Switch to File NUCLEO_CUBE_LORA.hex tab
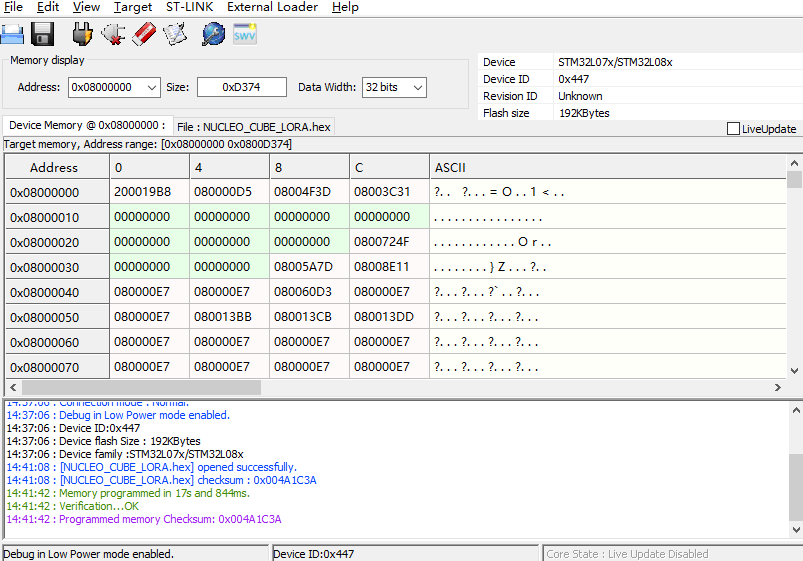 pyautogui.click(x=253, y=127)
